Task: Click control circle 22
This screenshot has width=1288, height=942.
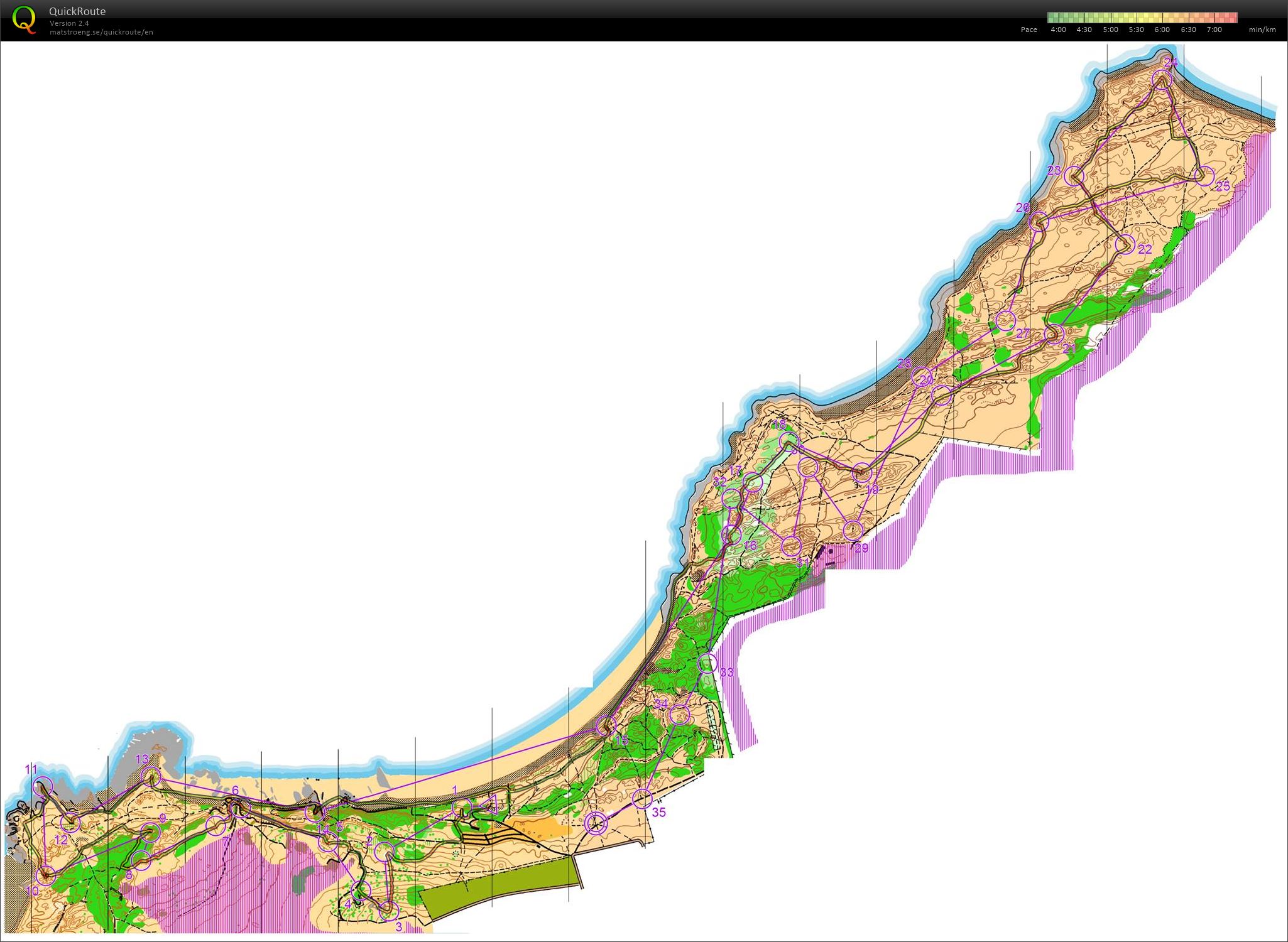Action: tap(1125, 244)
